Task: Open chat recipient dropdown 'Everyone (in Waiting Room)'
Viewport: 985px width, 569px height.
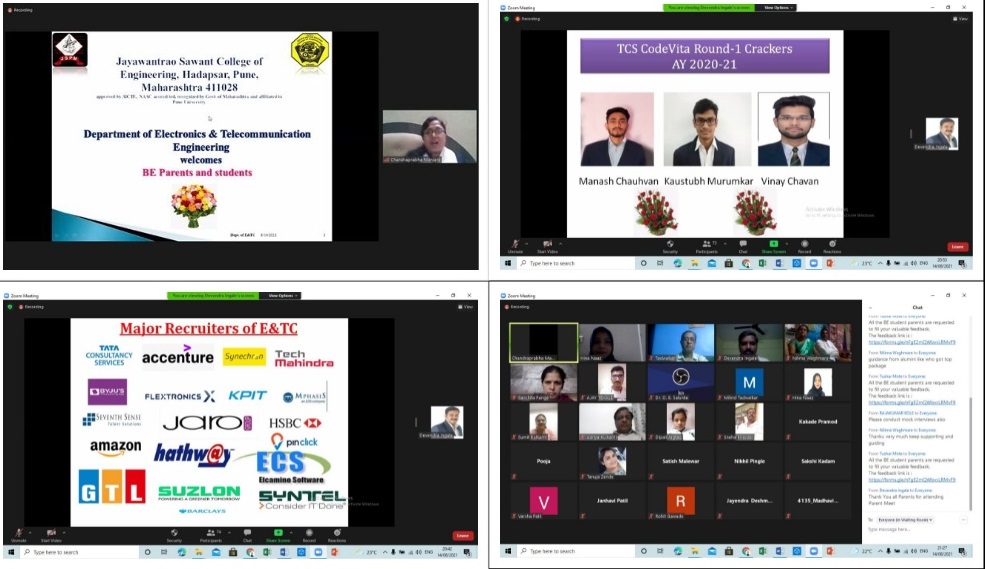Action: point(905,520)
